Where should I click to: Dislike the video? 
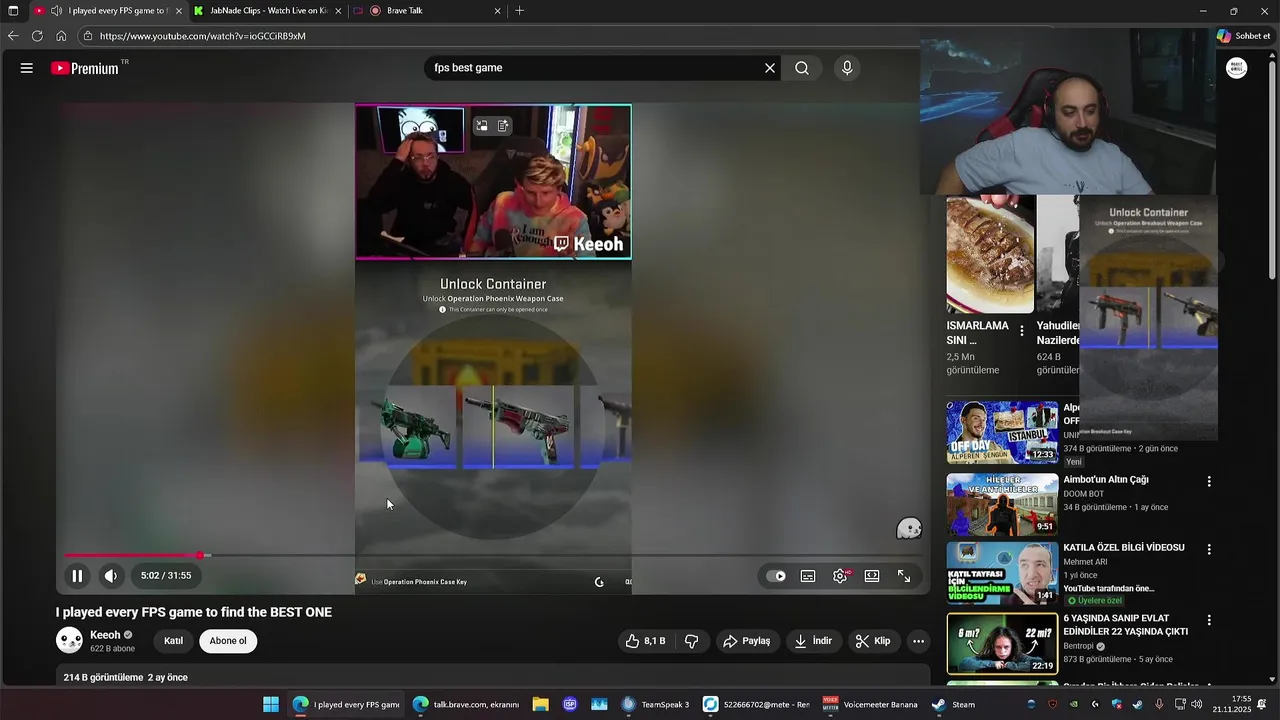[x=691, y=641]
